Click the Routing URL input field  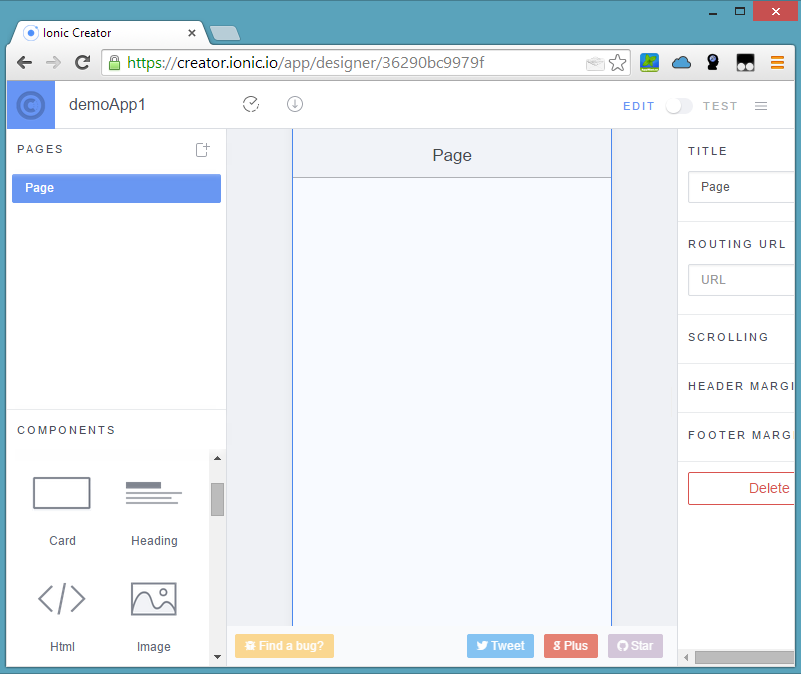[741, 280]
